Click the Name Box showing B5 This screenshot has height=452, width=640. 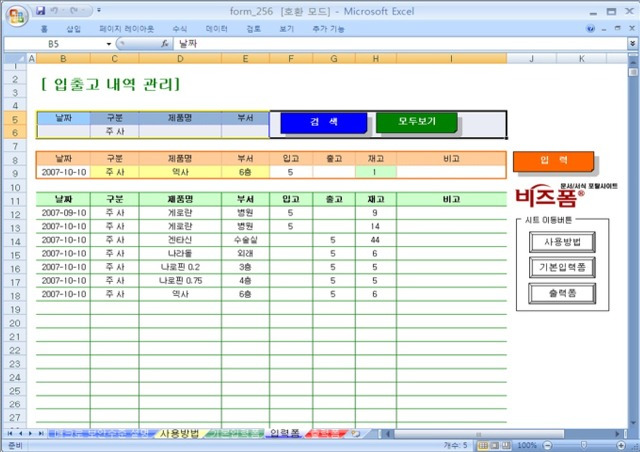tap(54, 44)
